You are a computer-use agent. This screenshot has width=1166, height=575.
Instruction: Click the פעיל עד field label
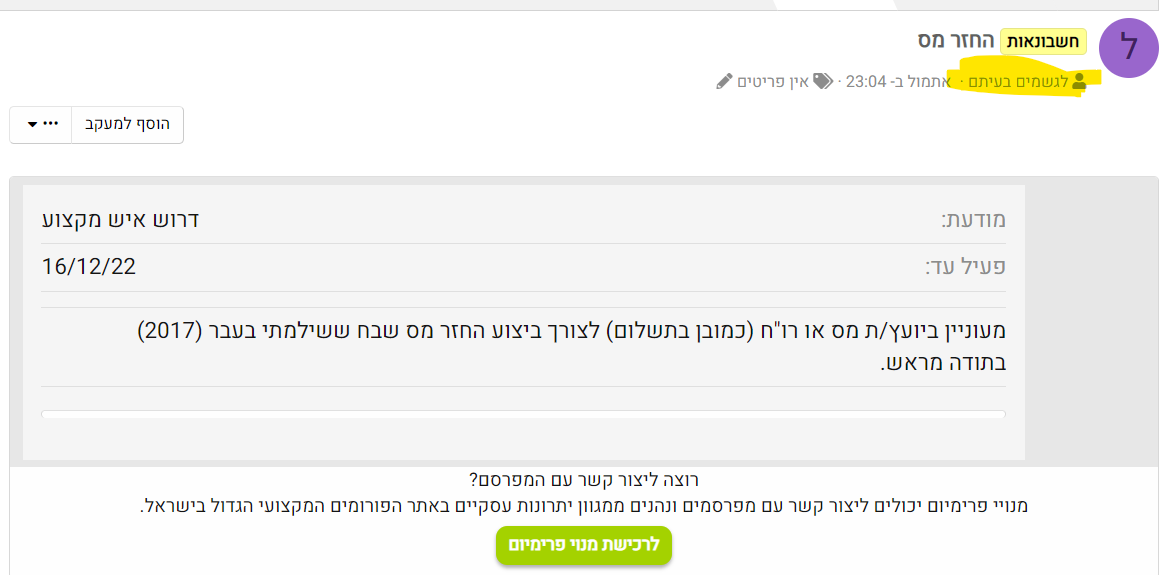click(x=965, y=267)
